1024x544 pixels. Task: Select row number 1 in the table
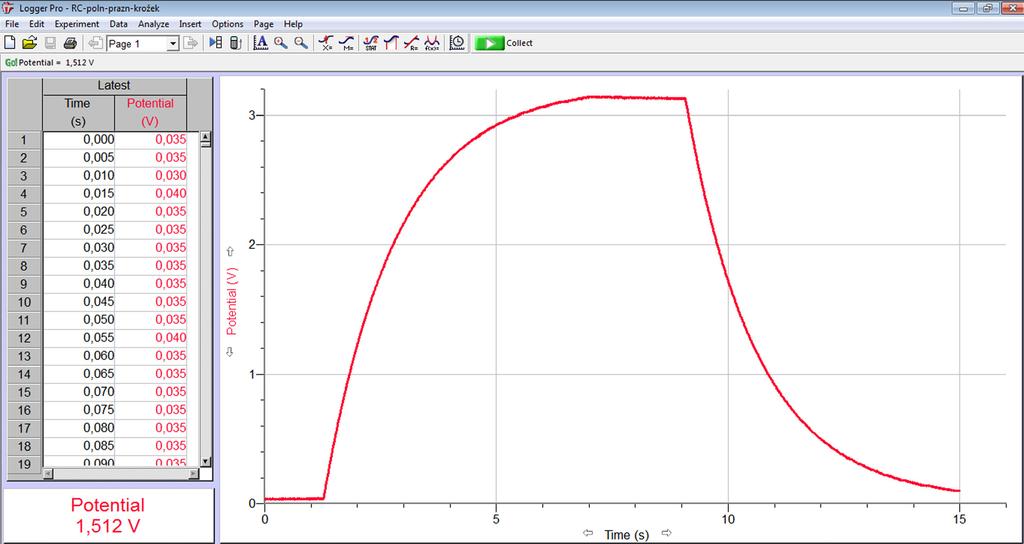pos(25,140)
